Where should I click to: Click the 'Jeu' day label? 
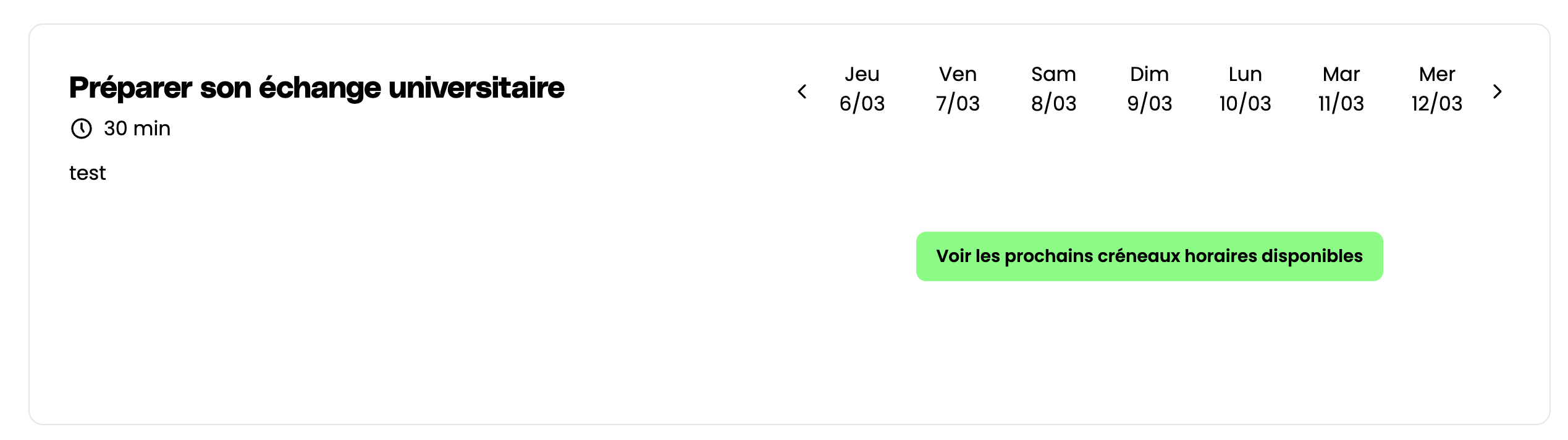coord(862,74)
